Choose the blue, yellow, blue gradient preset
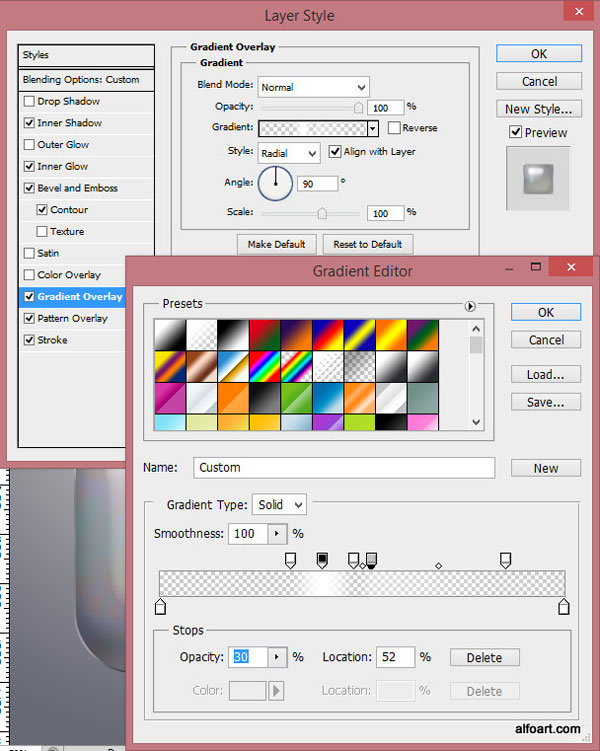The image size is (600, 751). click(x=359, y=335)
